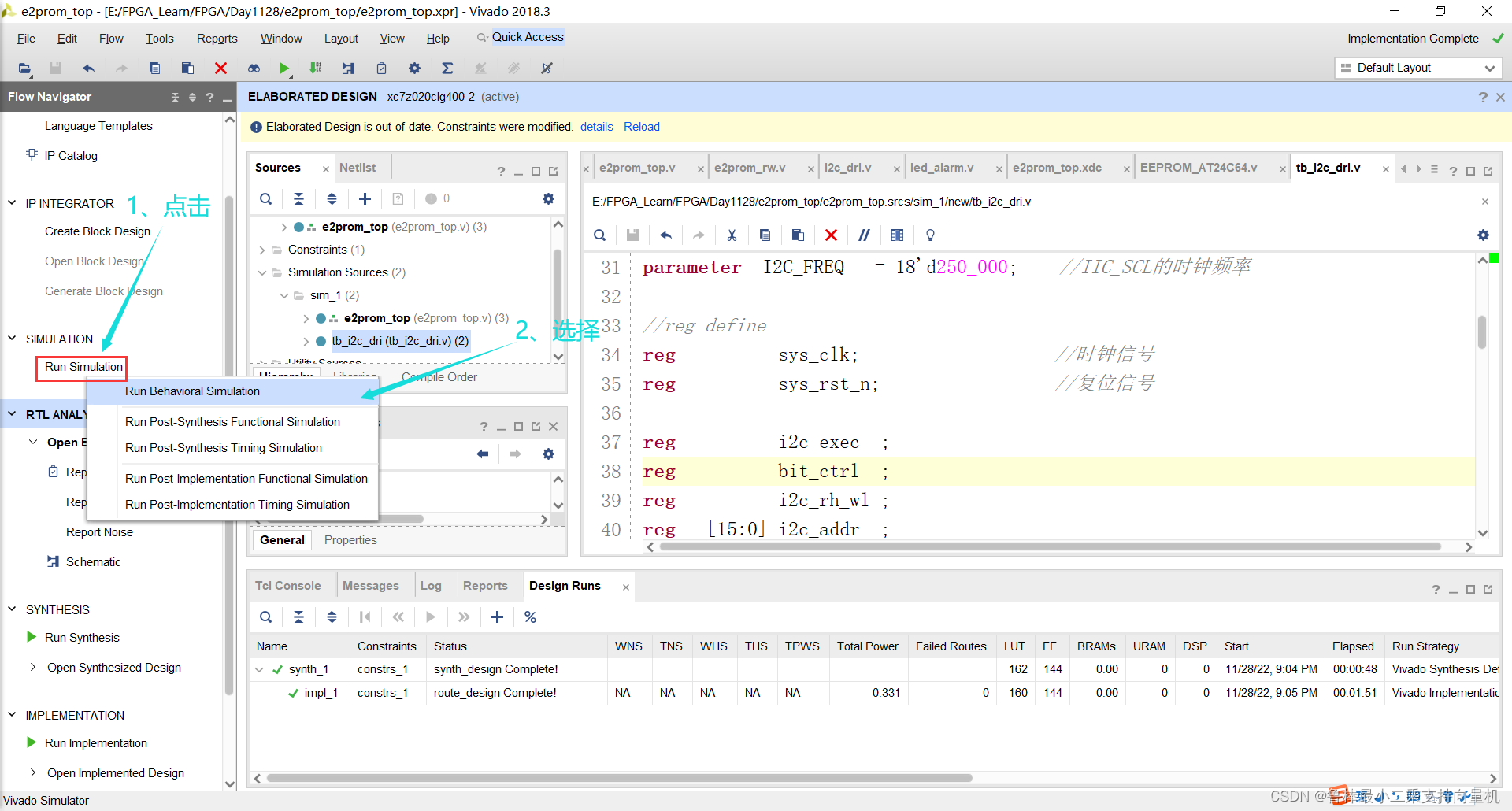The width and height of the screenshot is (1512, 811).
Task: Click the binoculars Find icon in main toolbar
Action: [254, 69]
